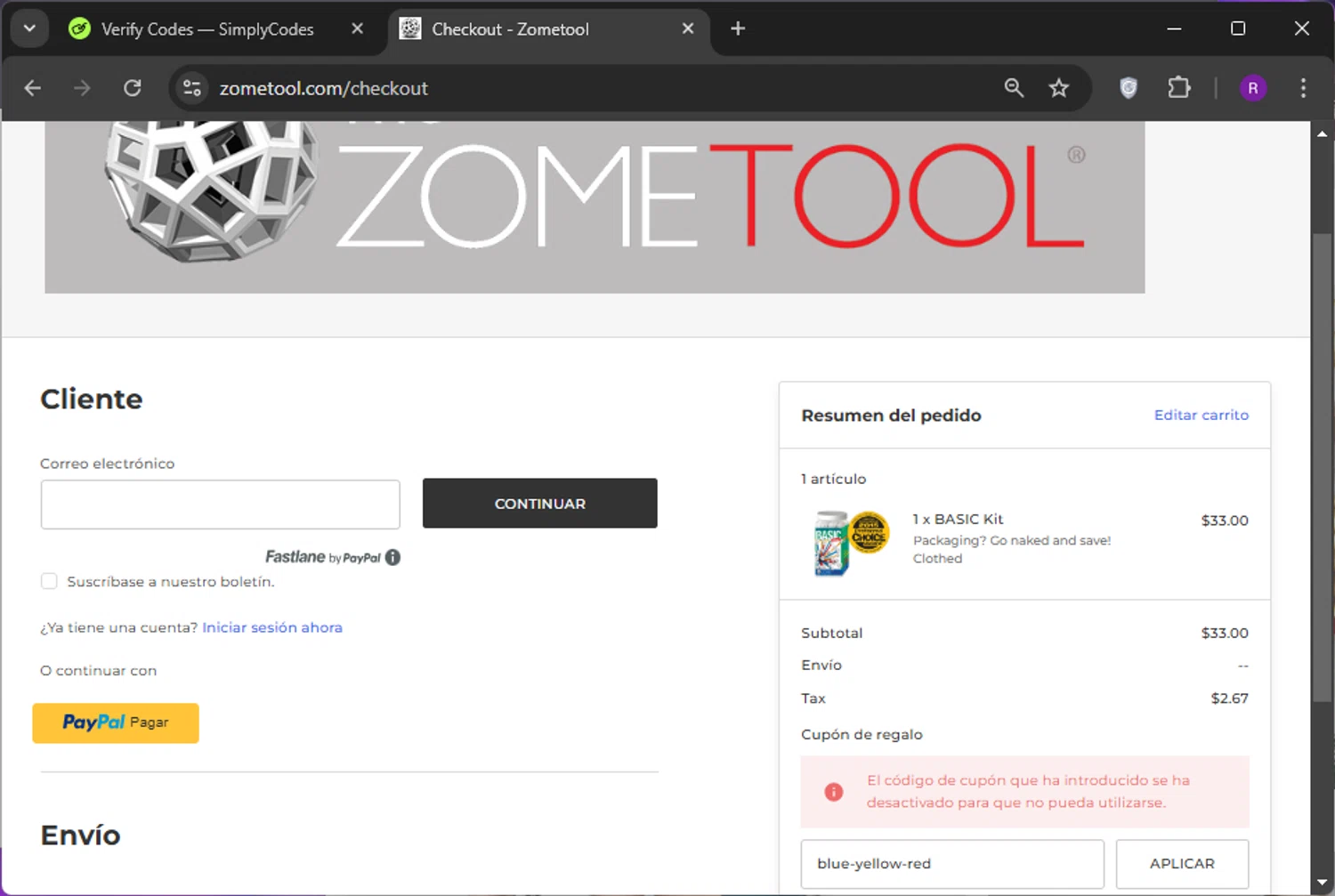1335x896 pixels.
Task: Check Suscríbase a nuestro boletín checkbox
Action: [49, 581]
